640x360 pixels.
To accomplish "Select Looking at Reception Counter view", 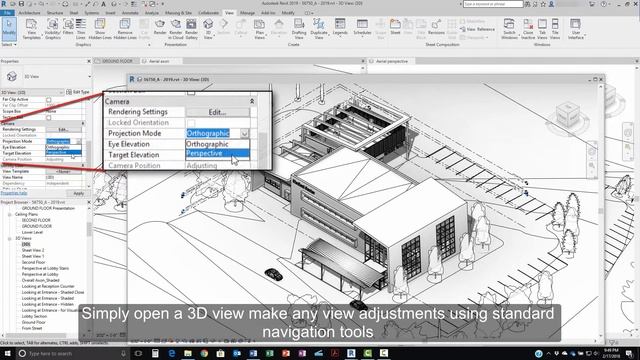I will (x=48, y=286).
